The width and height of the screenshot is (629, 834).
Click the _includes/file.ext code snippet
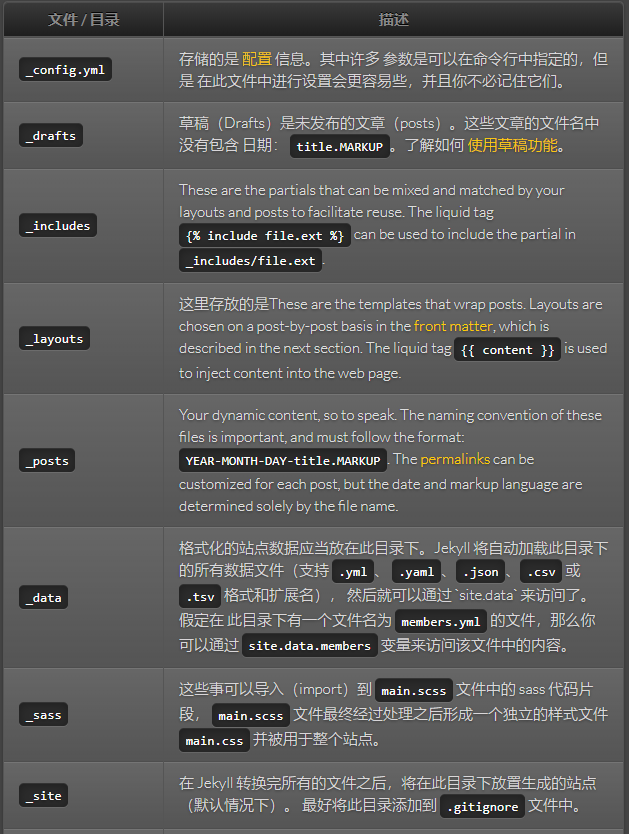[250, 261]
